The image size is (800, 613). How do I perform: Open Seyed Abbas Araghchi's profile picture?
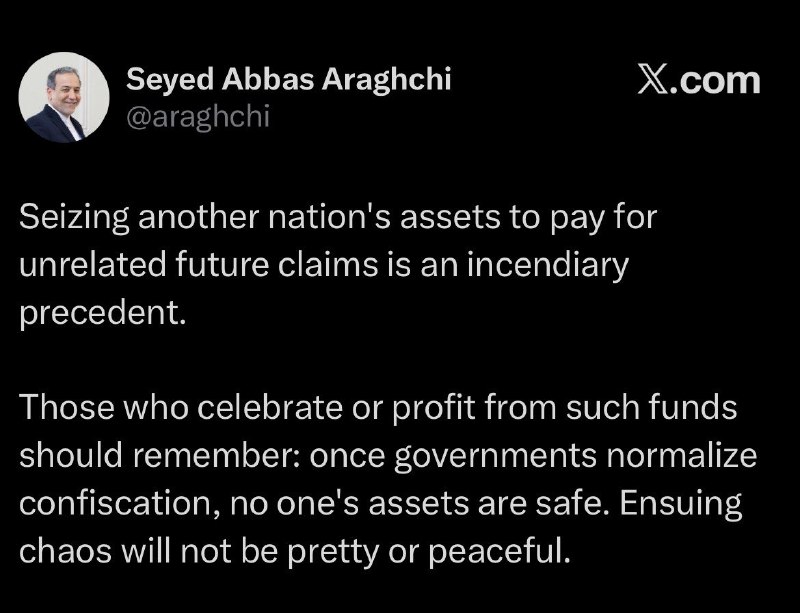pos(64,97)
